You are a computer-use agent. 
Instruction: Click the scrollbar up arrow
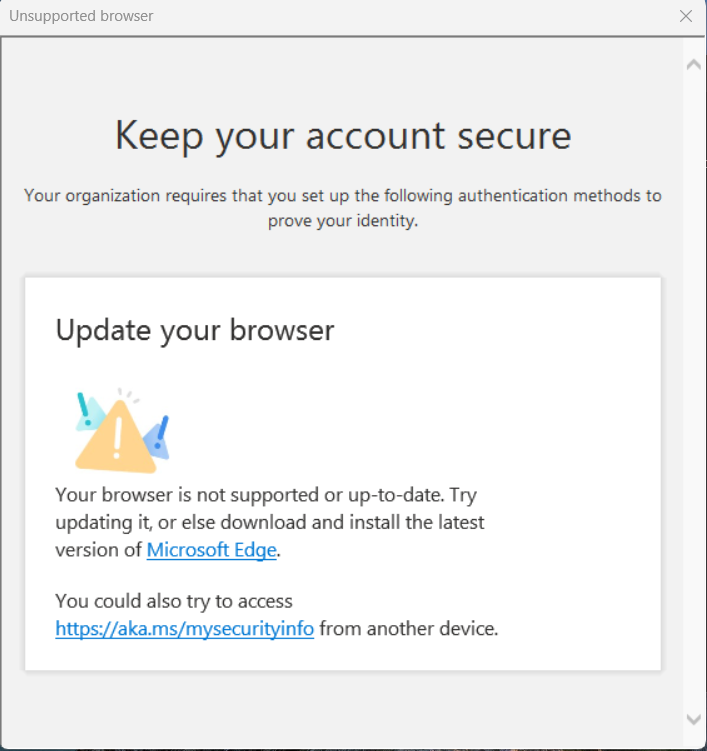coord(693,64)
